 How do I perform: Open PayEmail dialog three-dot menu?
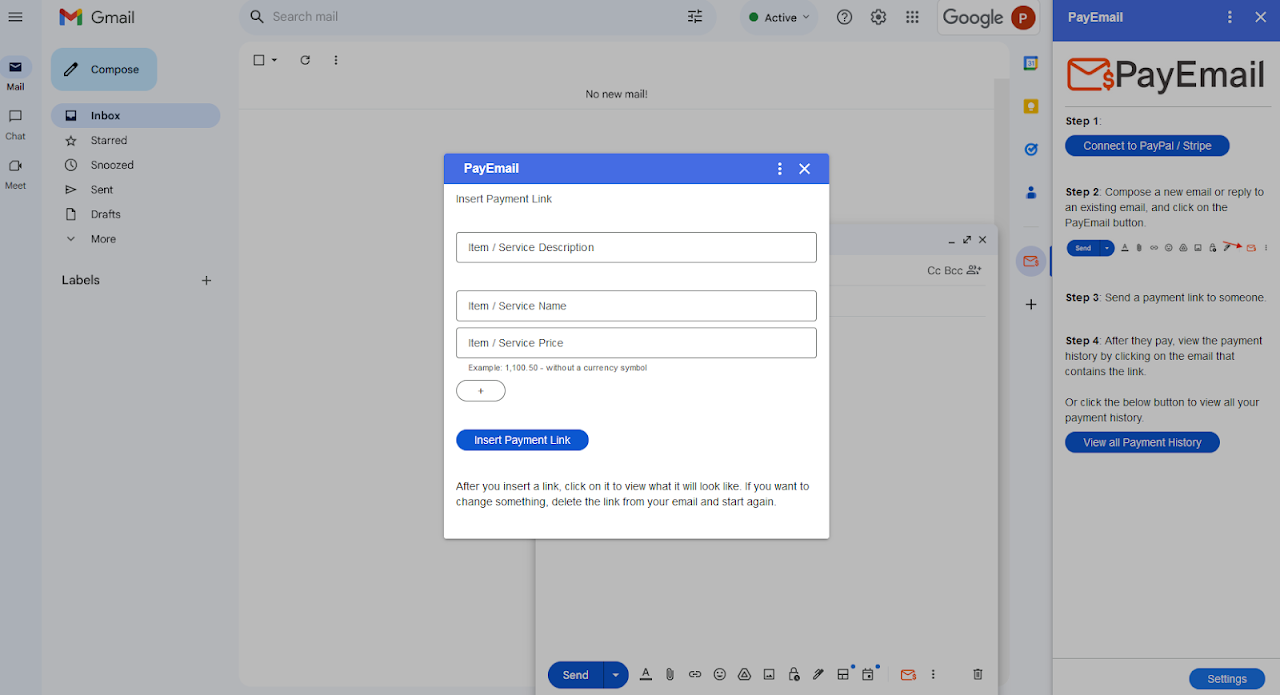(780, 169)
